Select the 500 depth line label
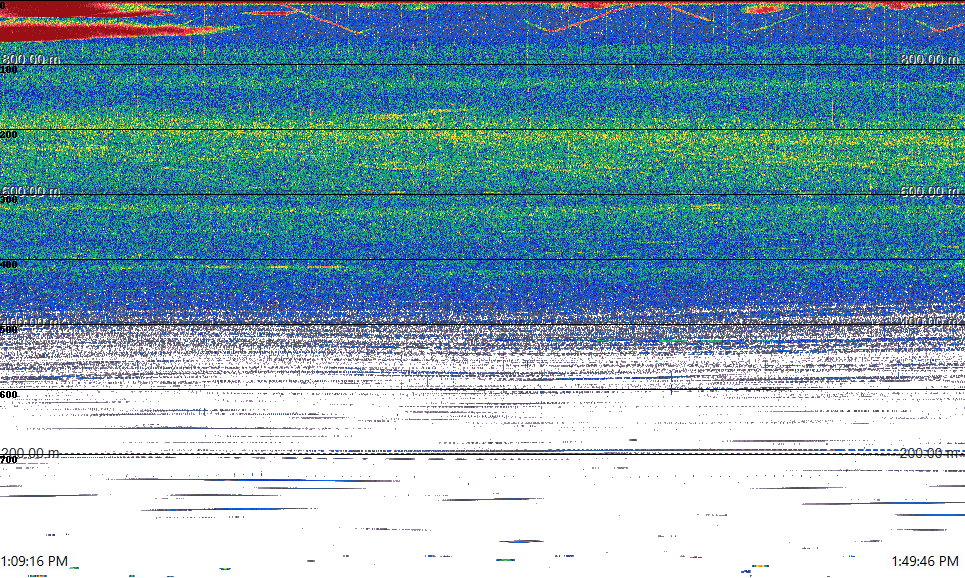 point(9,329)
